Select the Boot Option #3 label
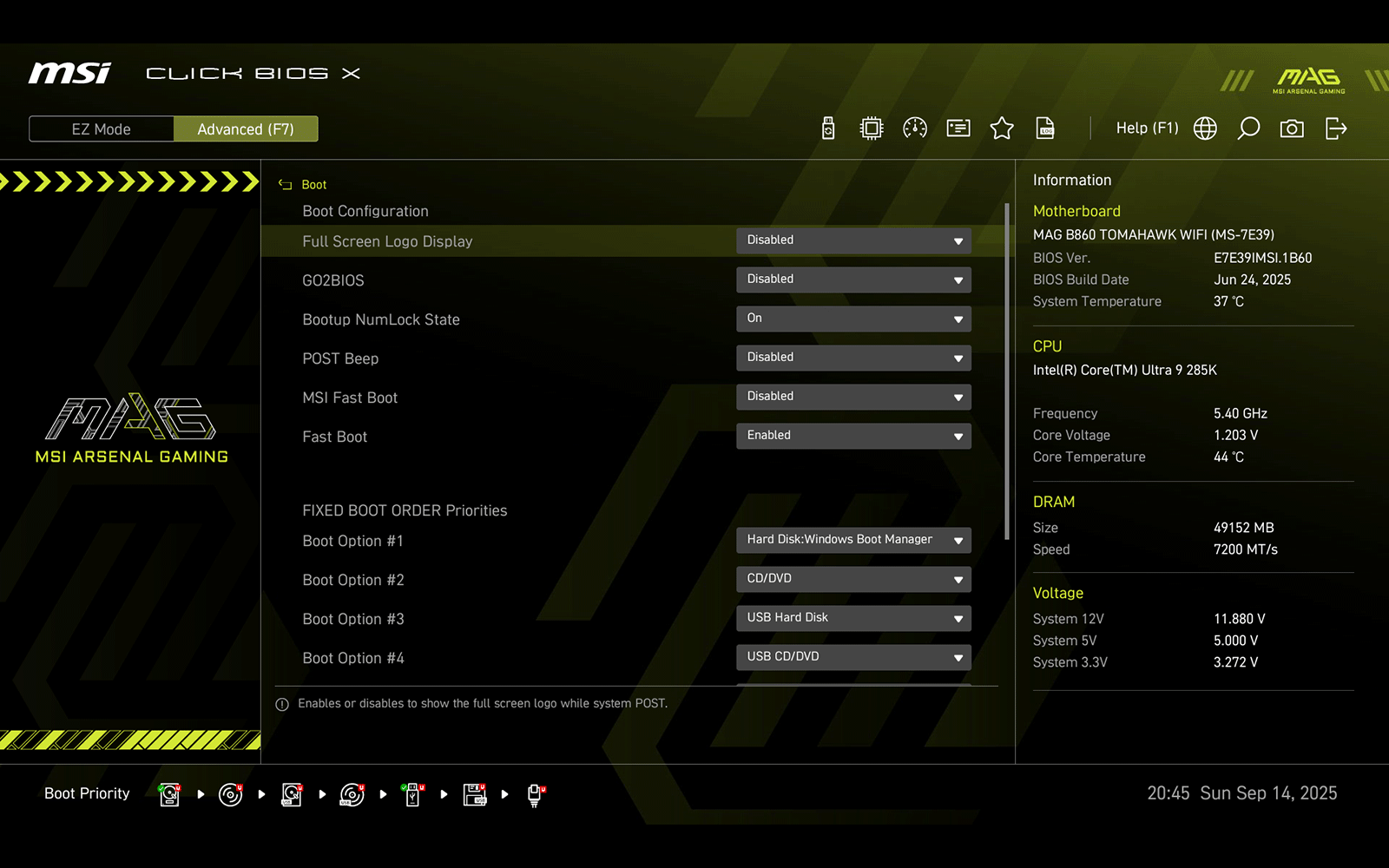The height and width of the screenshot is (868, 1389). (x=353, y=619)
